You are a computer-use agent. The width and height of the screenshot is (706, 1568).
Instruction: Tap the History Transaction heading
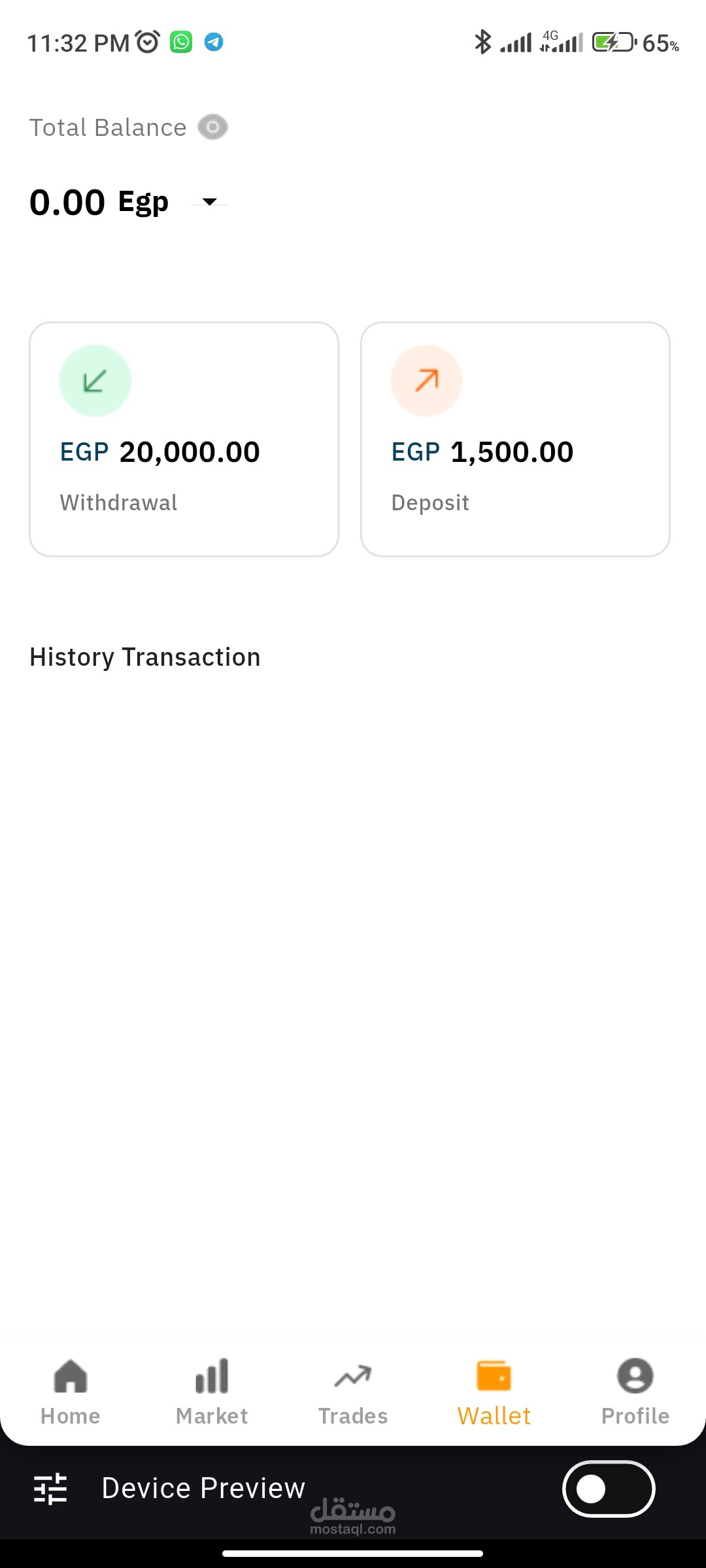[x=145, y=657]
